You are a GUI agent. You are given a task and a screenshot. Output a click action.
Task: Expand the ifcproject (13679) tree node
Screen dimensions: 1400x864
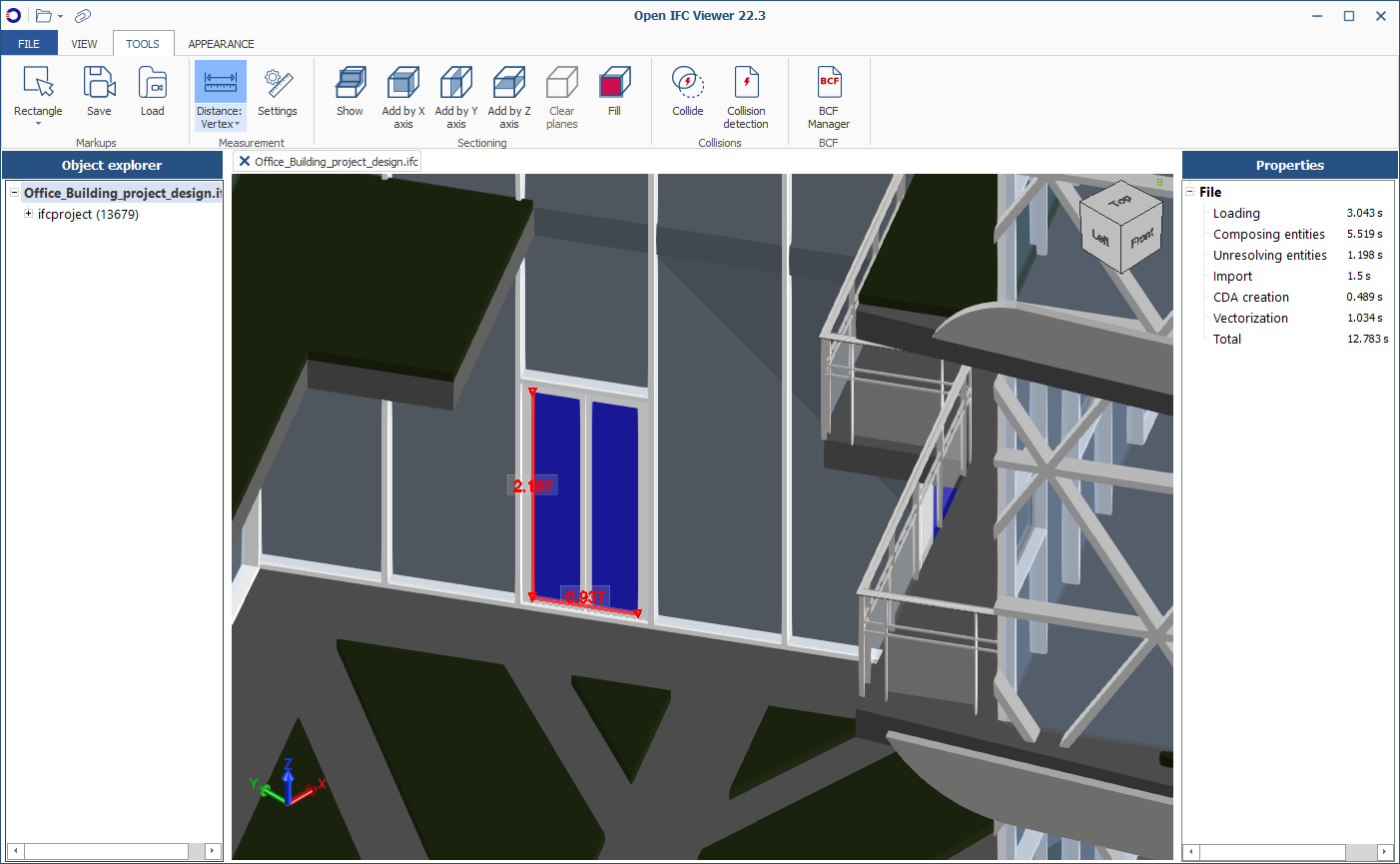coord(28,214)
